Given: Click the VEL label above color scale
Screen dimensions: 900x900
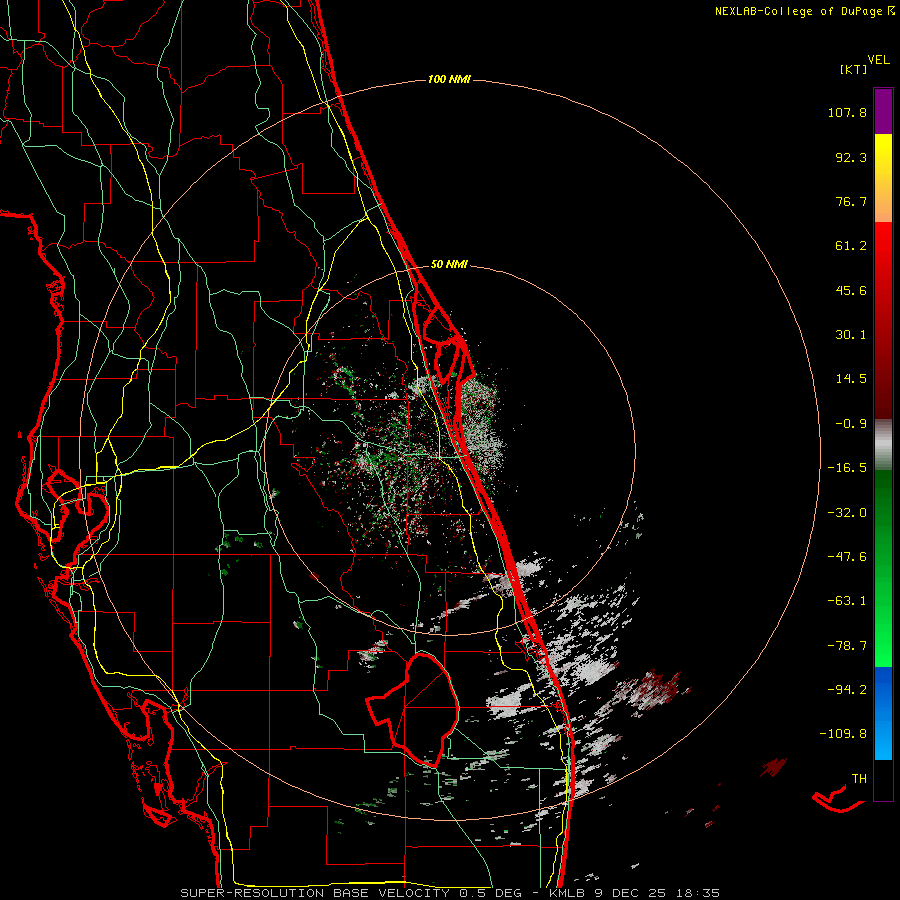Looking at the screenshot, I should pos(878,60).
